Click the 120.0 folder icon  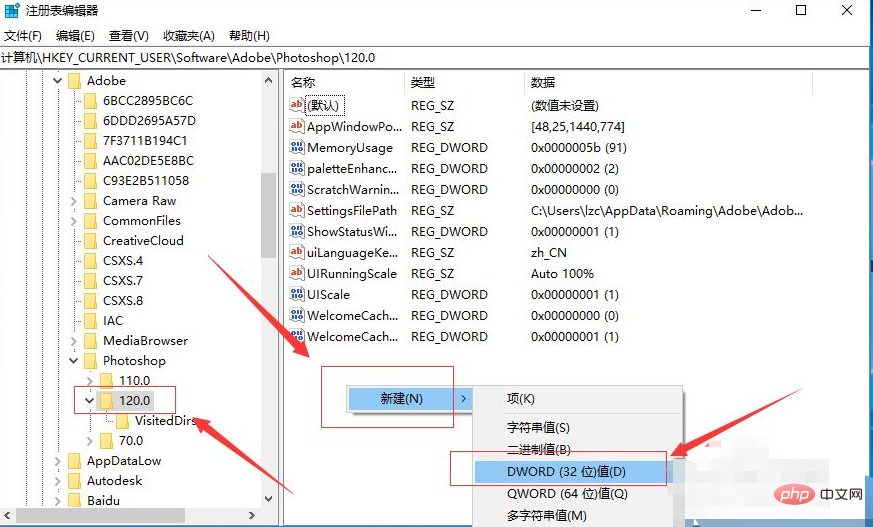pyautogui.click(x=106, y=401)
